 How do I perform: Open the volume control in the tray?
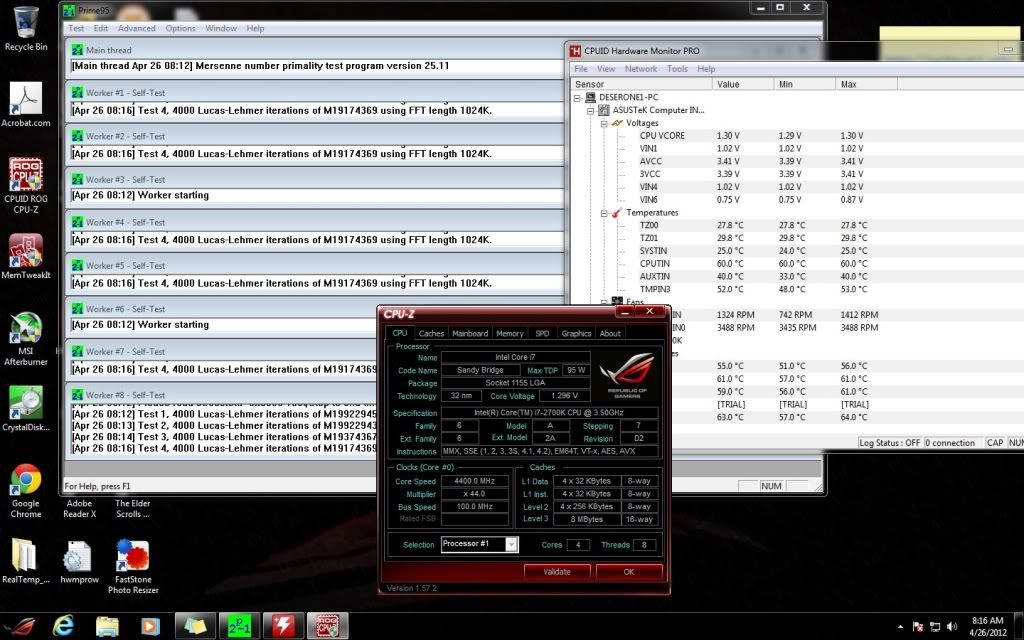(952, 626)
